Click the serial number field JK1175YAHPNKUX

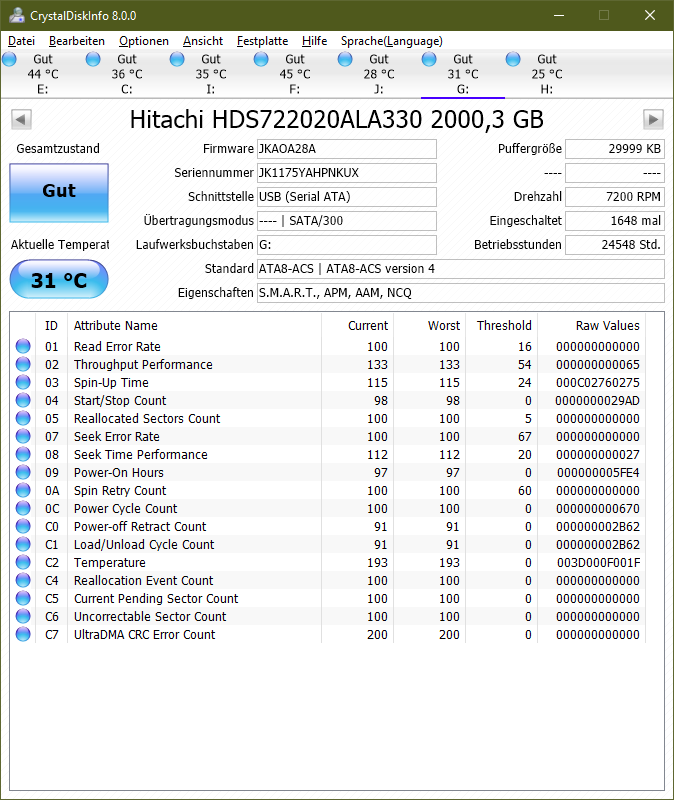tap(347, 173)
